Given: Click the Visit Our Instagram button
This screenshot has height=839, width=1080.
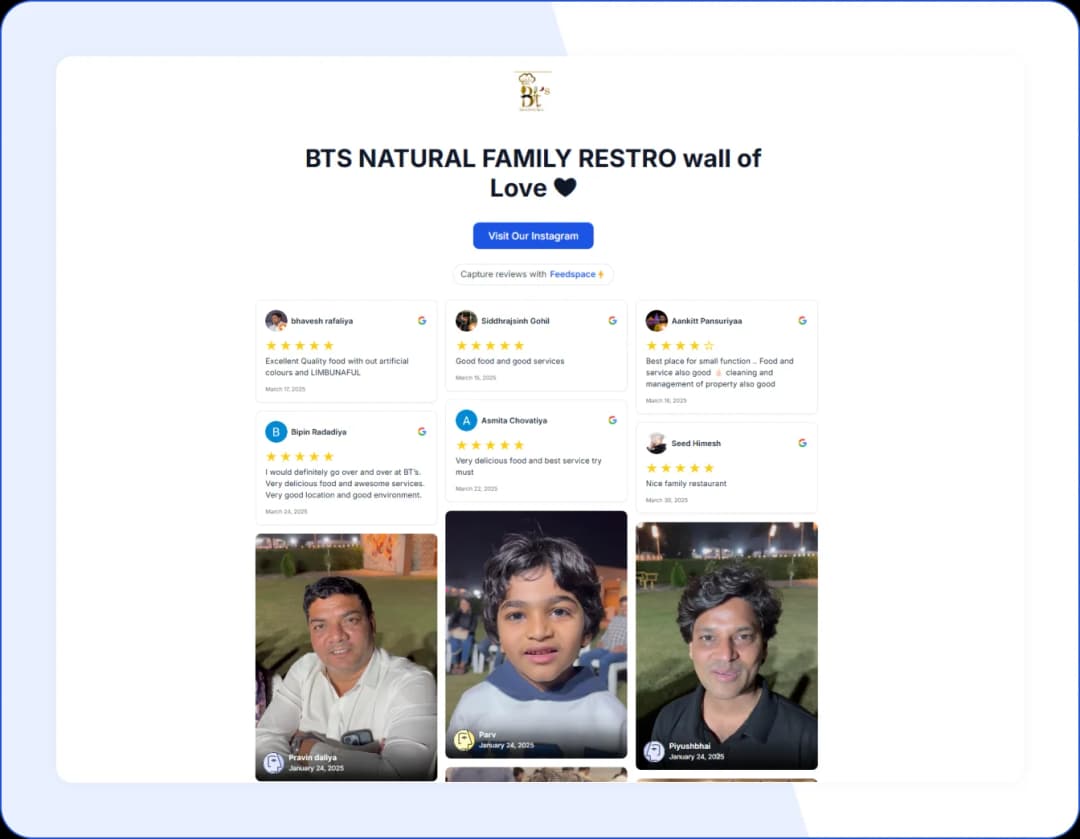Looking at the screenshot, I should tap(533, 236).
